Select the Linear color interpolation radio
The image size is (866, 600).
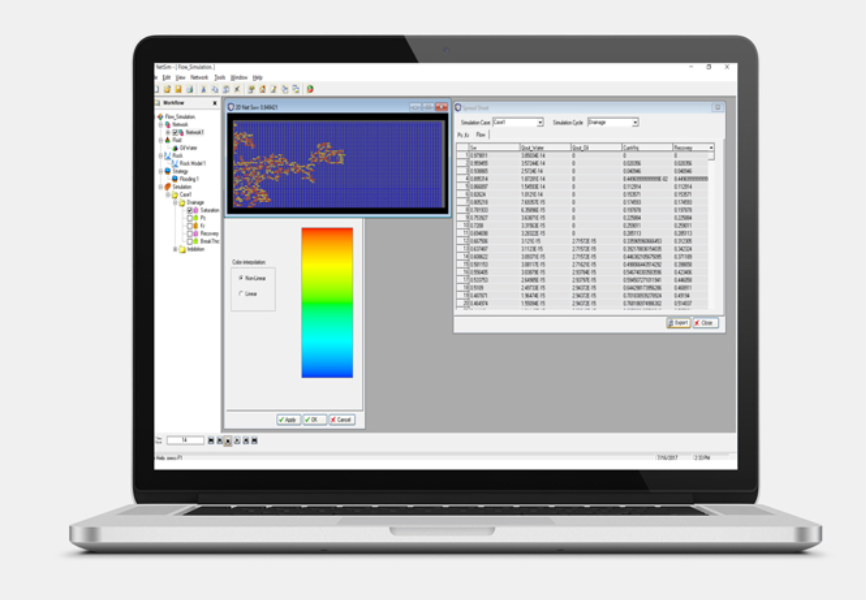tap(241, 293)
